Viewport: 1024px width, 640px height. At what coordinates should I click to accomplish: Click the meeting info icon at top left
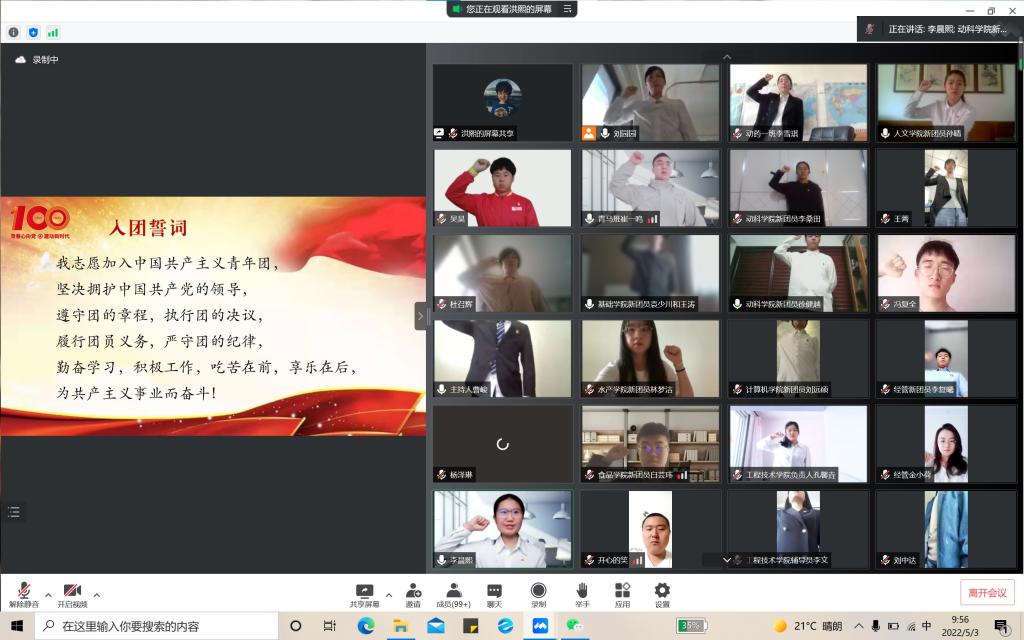coord(14,32)
